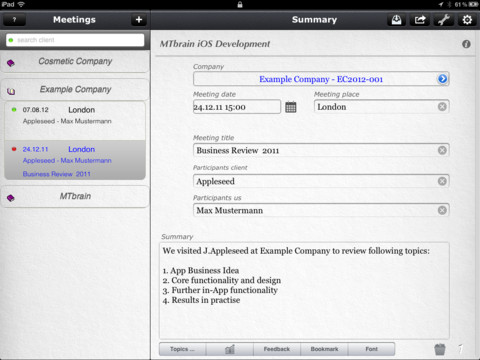This screenshot has width=480, height=360.
Task: Open the Feedback tab button
Action: click(x=277, y=349)
